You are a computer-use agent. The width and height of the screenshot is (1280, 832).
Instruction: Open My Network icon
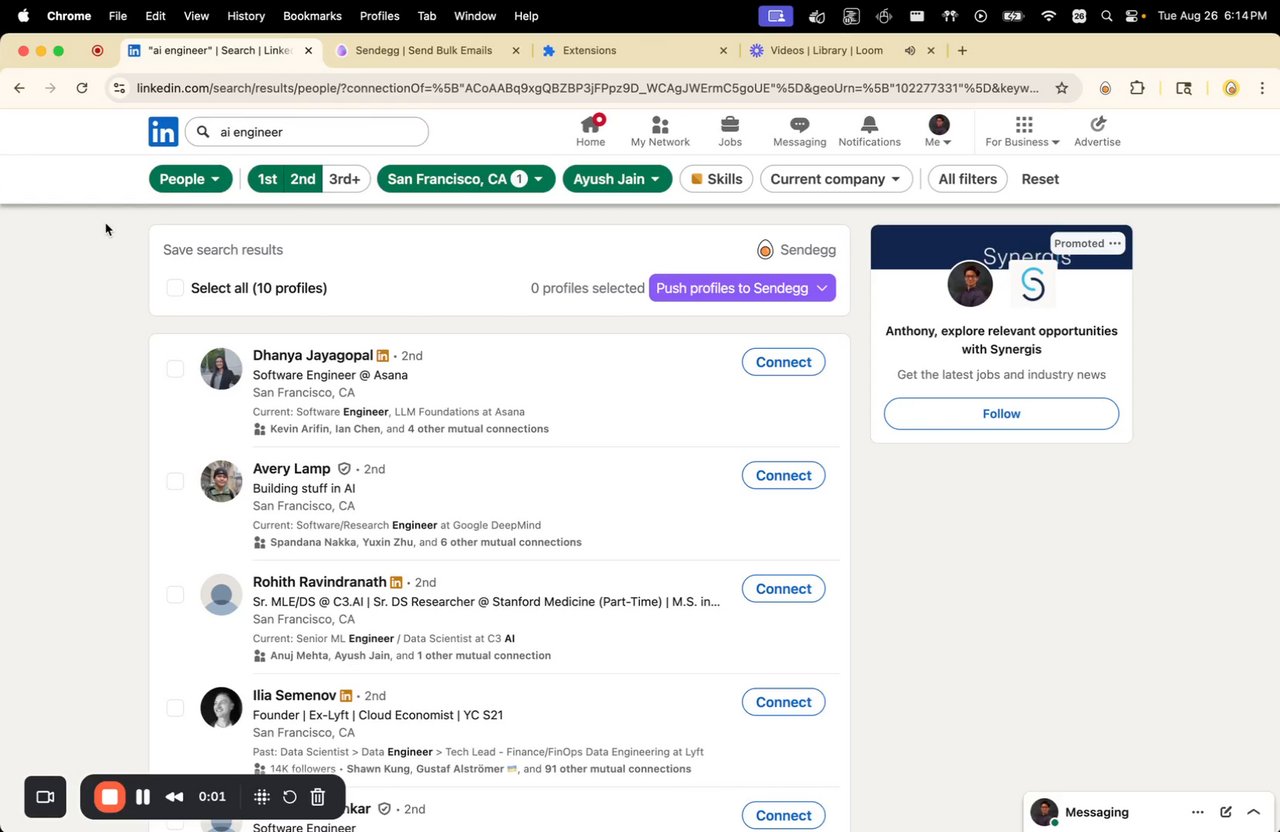[x=659, y=125]
